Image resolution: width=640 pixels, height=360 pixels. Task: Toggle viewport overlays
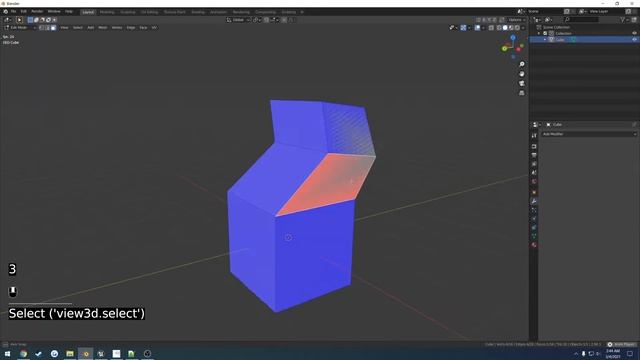click(478, 28)
